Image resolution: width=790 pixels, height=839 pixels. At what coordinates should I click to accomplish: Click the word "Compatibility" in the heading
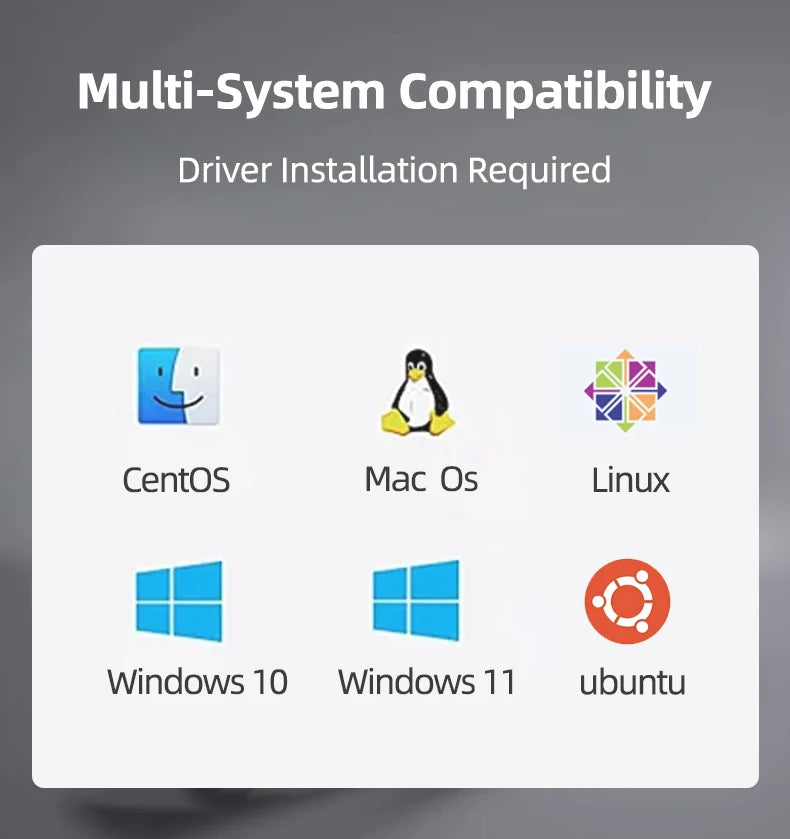point(555,91)
